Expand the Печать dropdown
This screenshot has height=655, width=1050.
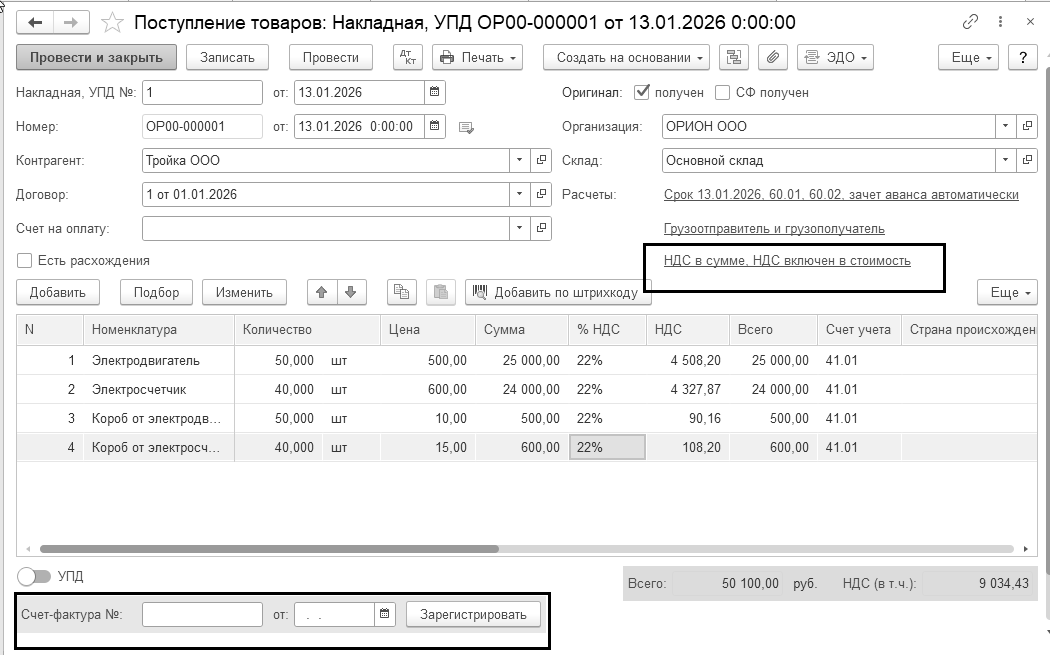(x=477, y=58)
